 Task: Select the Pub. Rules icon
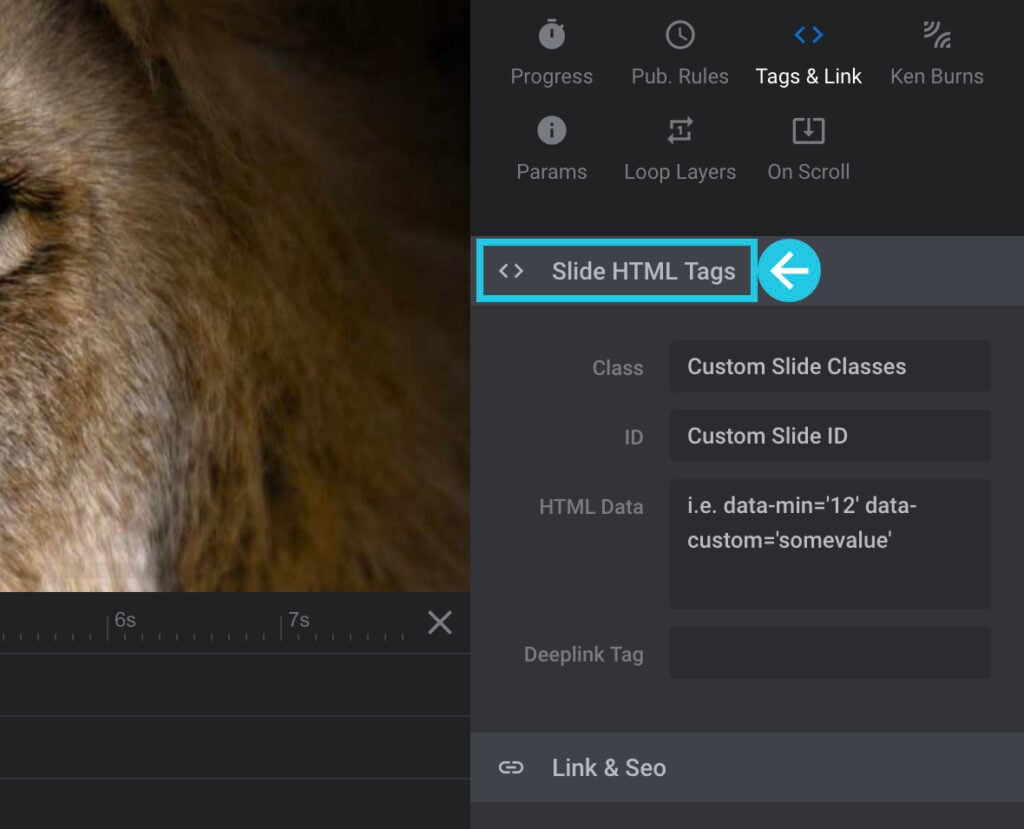click(680, 35)
